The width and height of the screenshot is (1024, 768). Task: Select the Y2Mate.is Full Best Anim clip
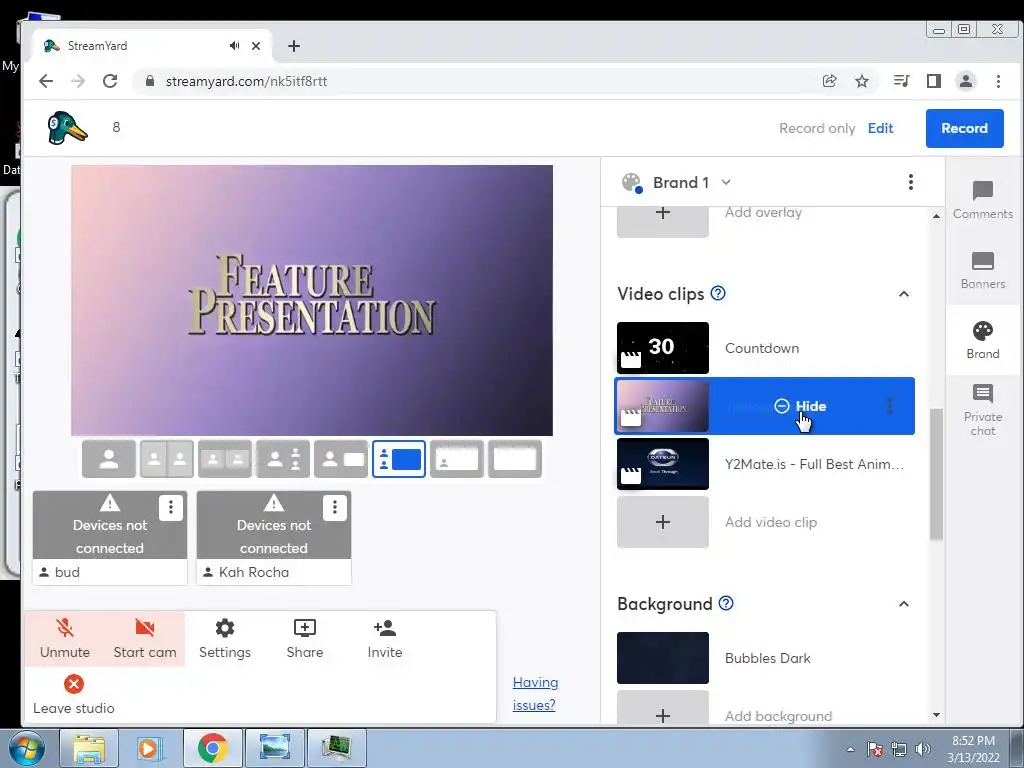pyautogui.click(x=764, y=464)
